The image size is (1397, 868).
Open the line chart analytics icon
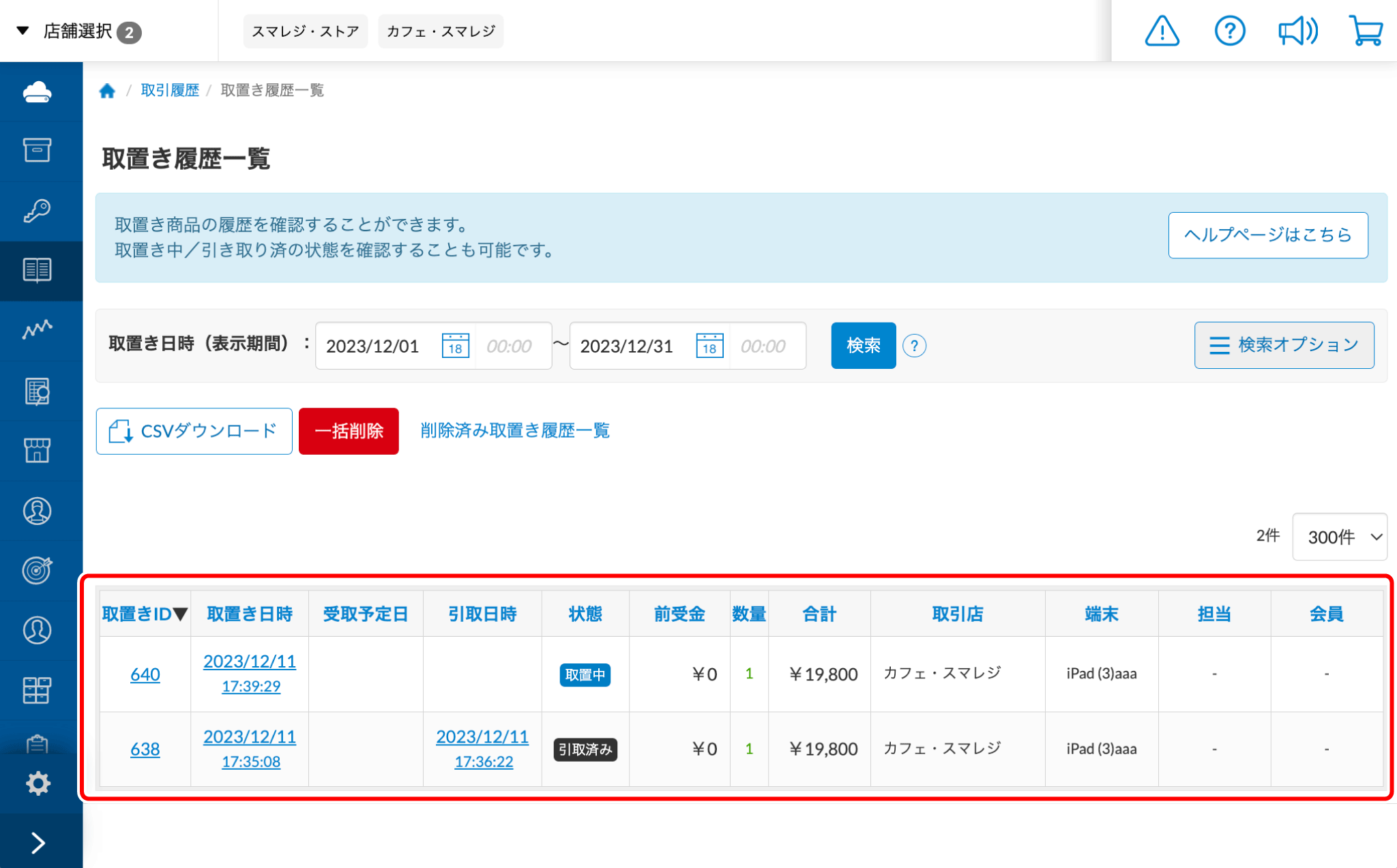point(38,330)
